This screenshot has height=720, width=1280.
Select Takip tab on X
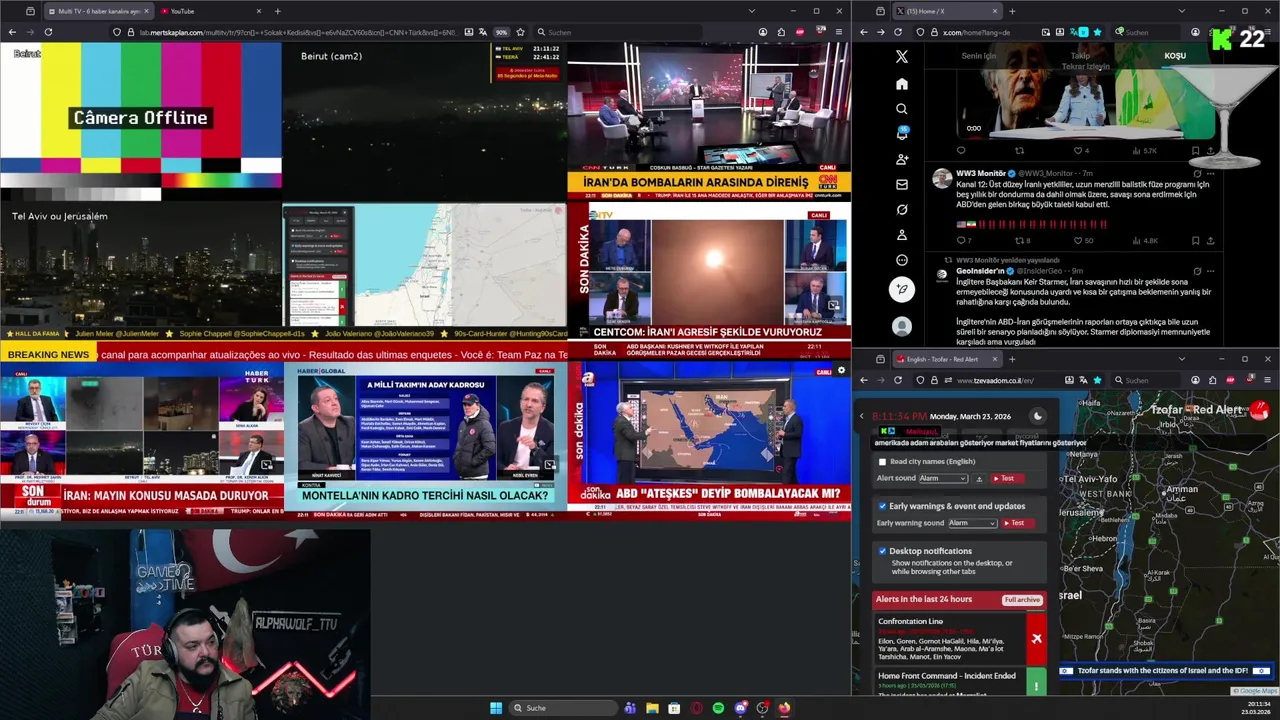(x=1080, y=56)
